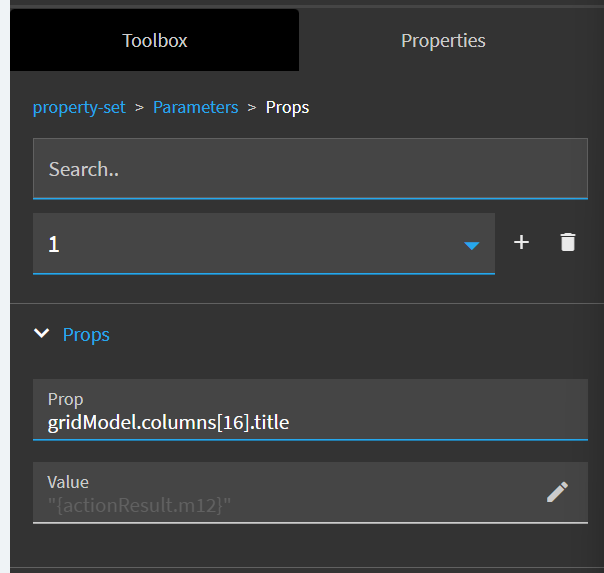
Task: Click the separator arrow after property-set
Action: click(139, 107)
